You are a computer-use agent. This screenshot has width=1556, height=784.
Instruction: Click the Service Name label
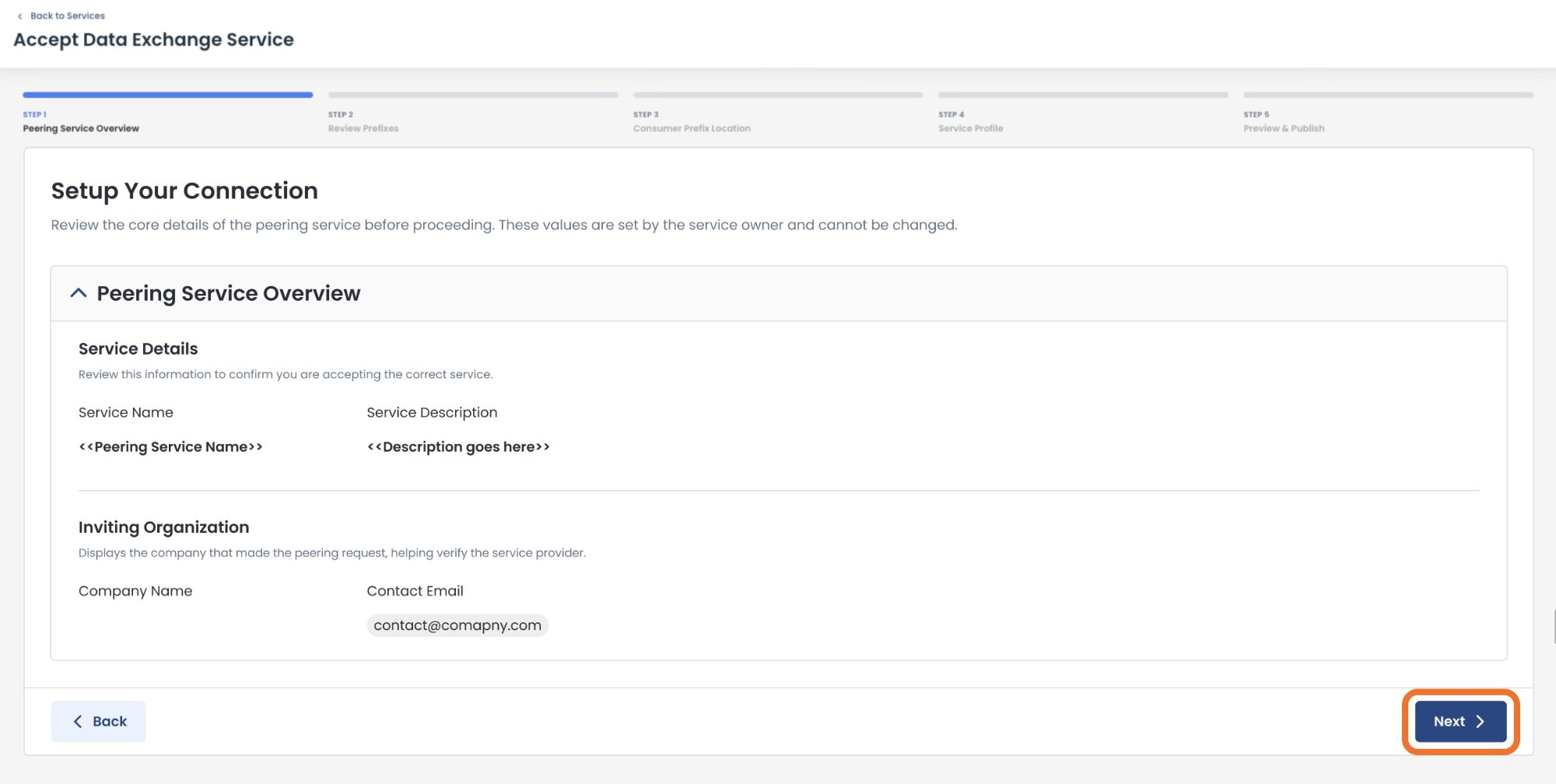click(x=126, y=412)
